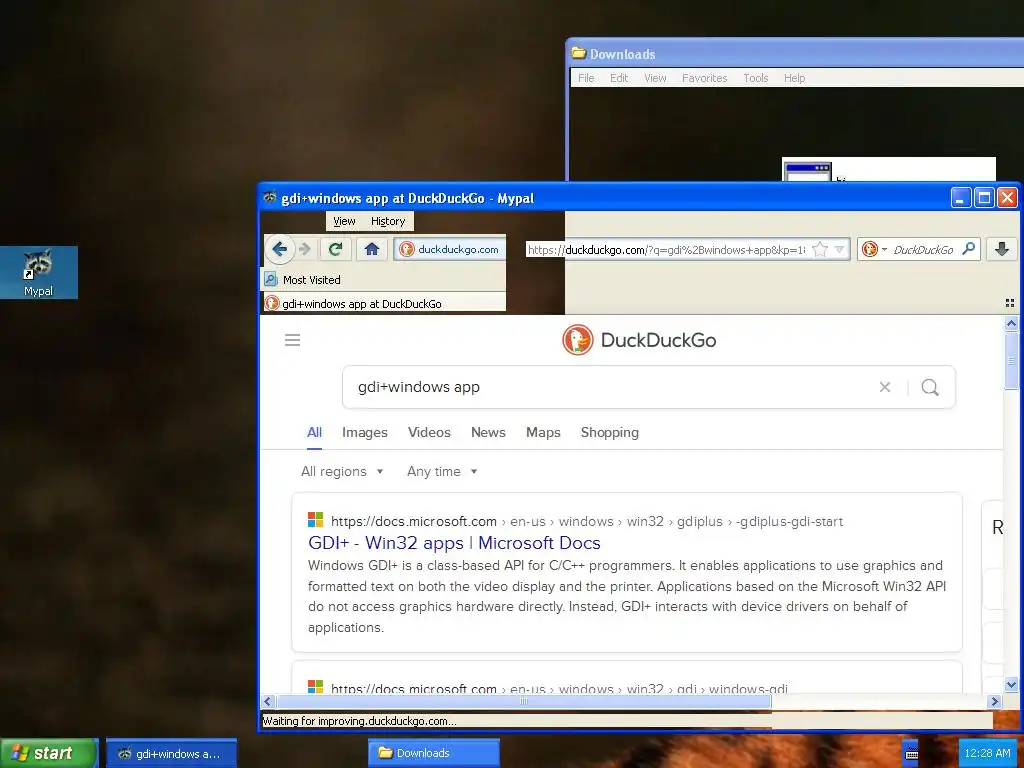Minimize the Mypal browser window
This screenshot has height=768, width=1024.
pyautogui.click(x=961, y=197)
